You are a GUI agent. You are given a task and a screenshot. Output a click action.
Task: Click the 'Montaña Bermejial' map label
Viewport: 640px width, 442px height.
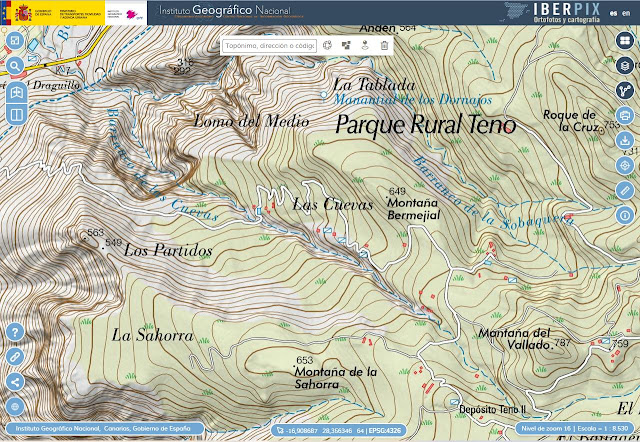click(413, 209)
